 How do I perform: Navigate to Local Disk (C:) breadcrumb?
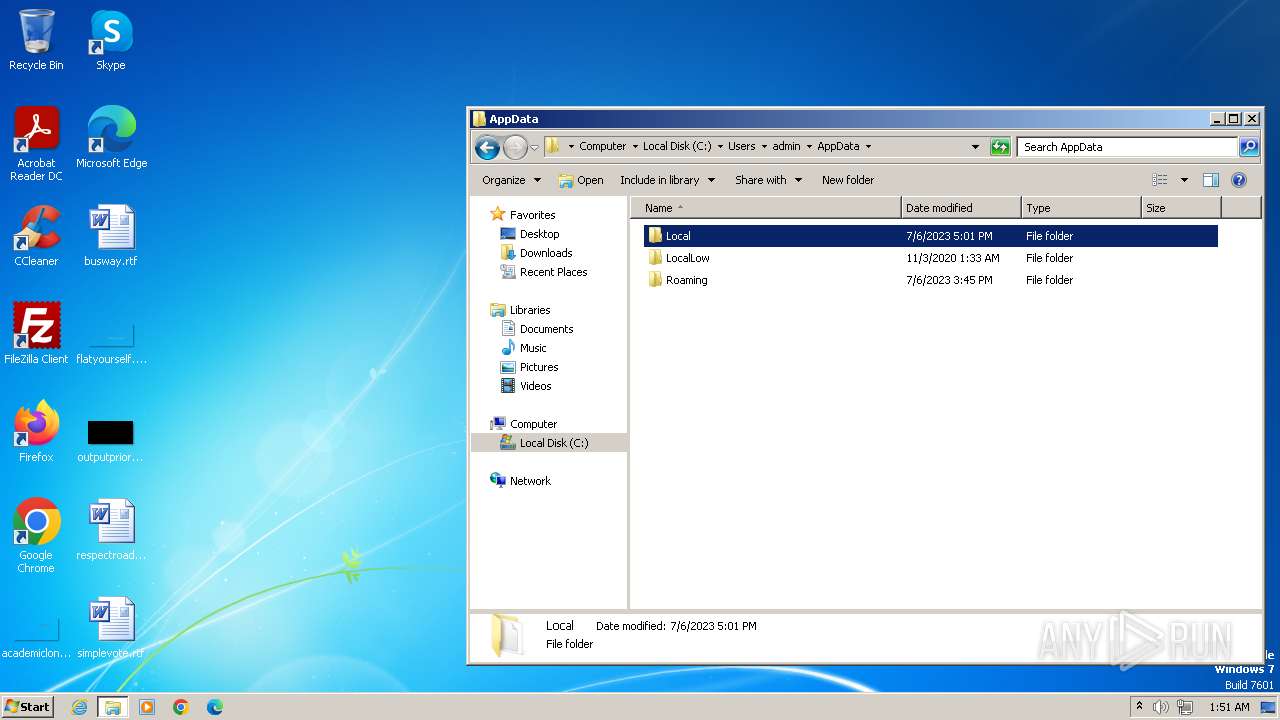click(x=677, y=146)
